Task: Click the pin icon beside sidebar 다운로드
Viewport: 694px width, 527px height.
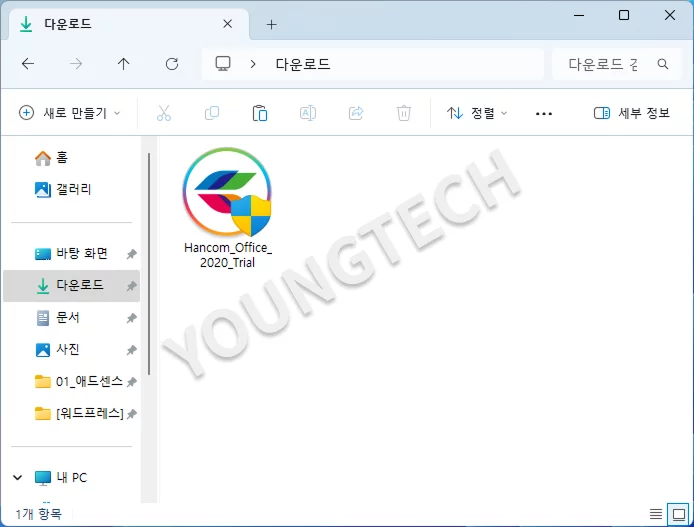Action: click(x=131, y=286)
